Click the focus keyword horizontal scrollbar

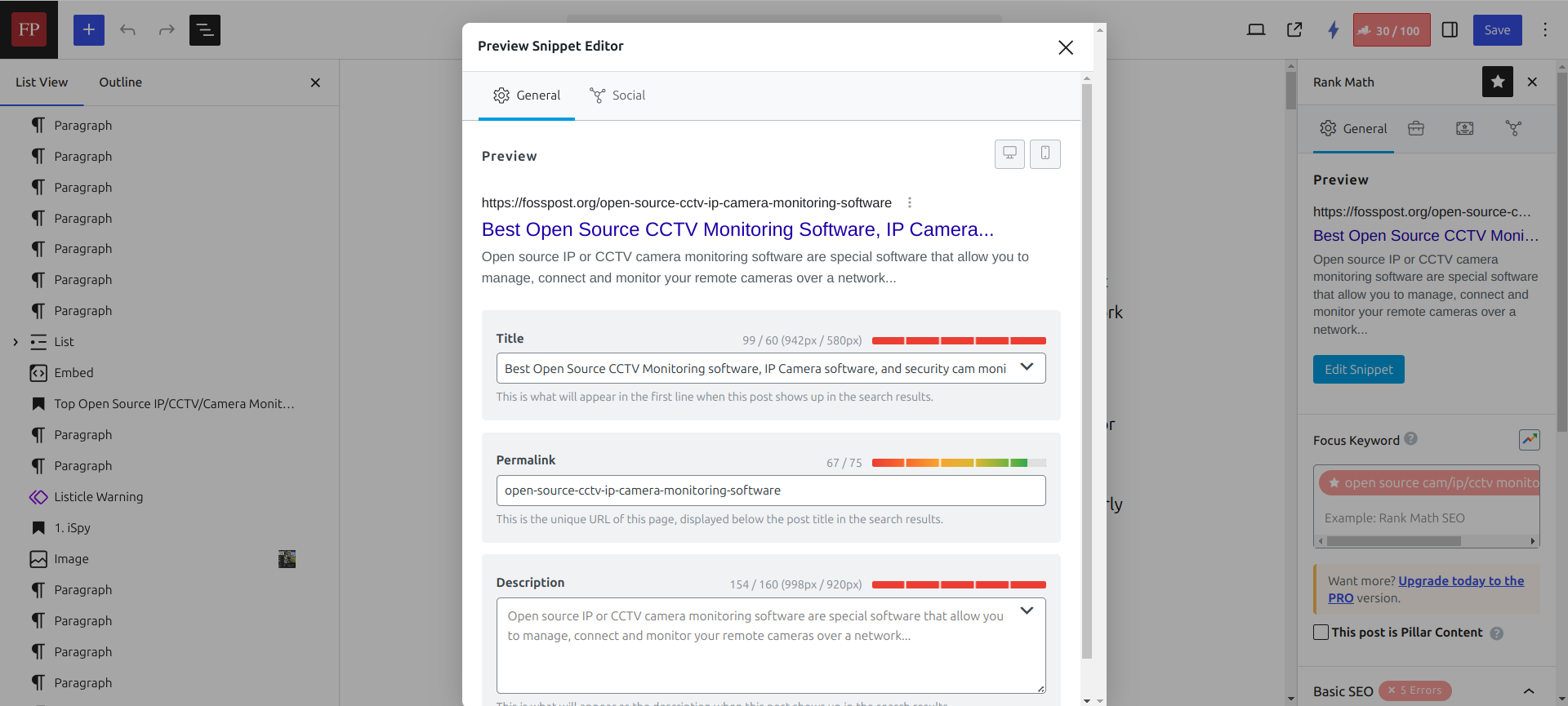(1393, 541)
